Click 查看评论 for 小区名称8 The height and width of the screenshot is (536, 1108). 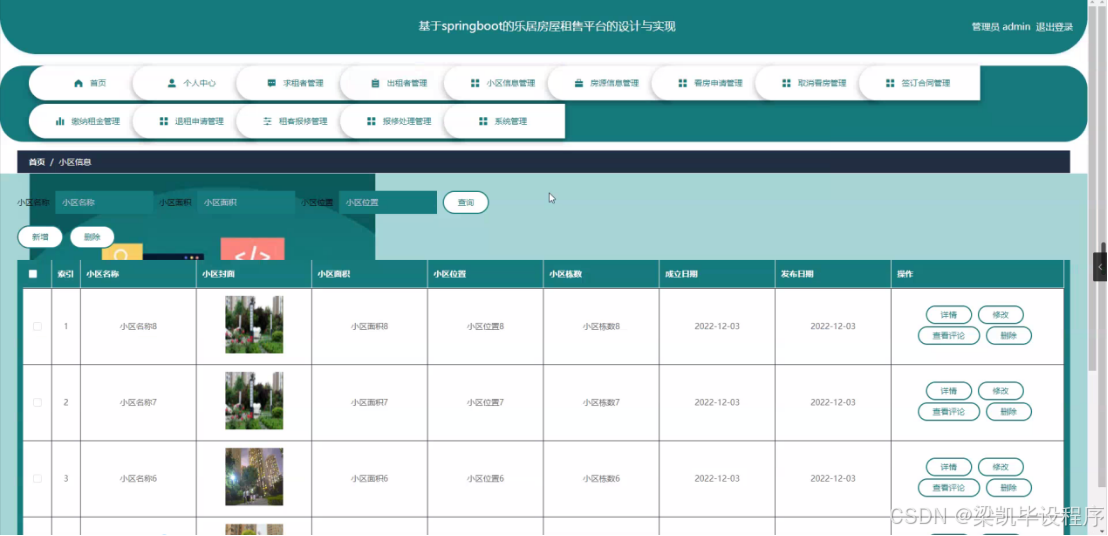coord(948,336)
